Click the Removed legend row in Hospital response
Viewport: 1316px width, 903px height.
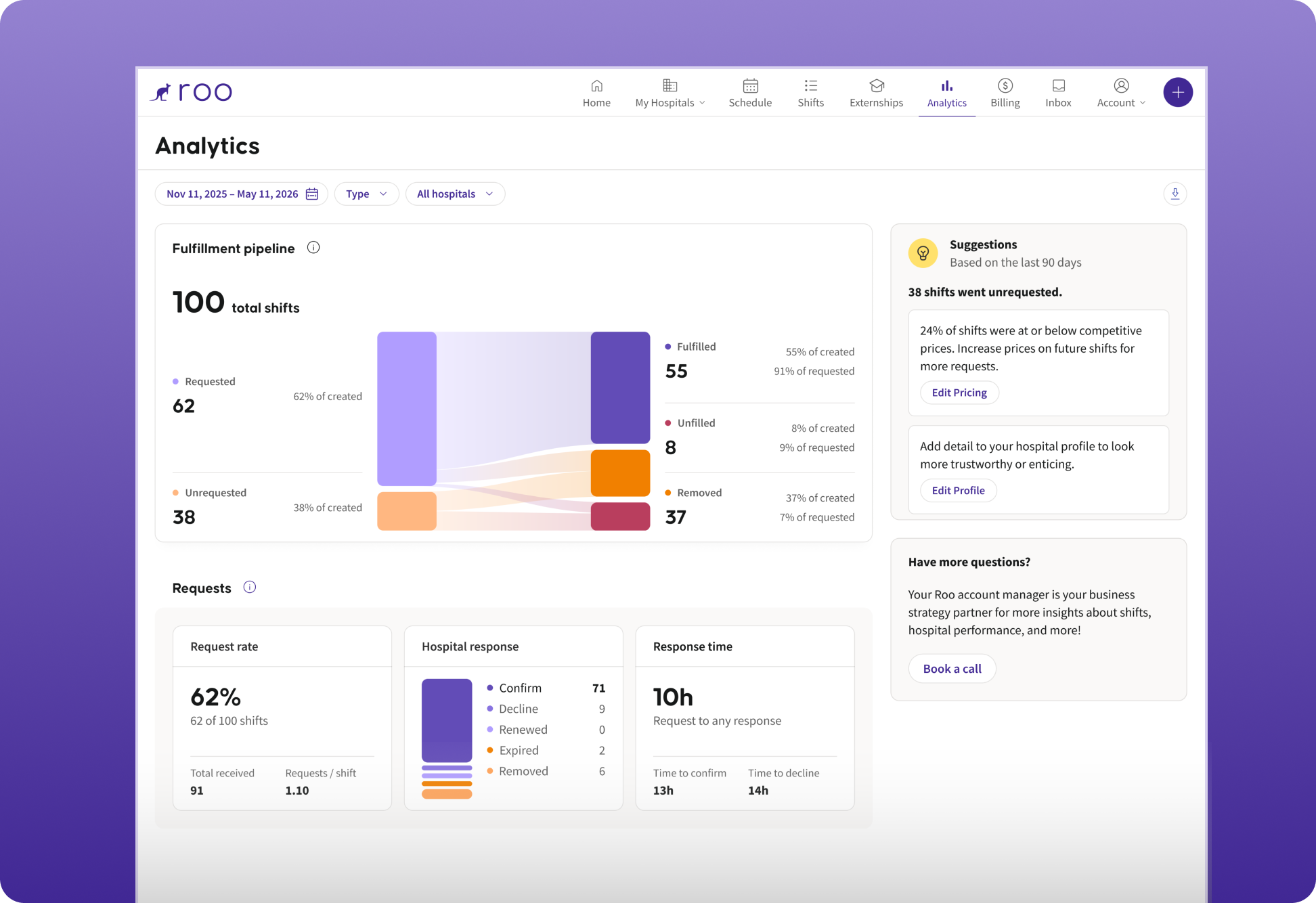(546, 771)
